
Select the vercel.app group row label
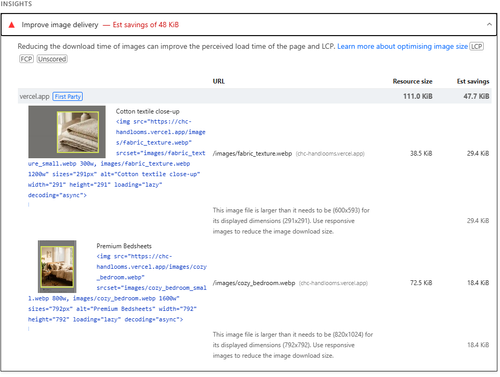[34, 96]
